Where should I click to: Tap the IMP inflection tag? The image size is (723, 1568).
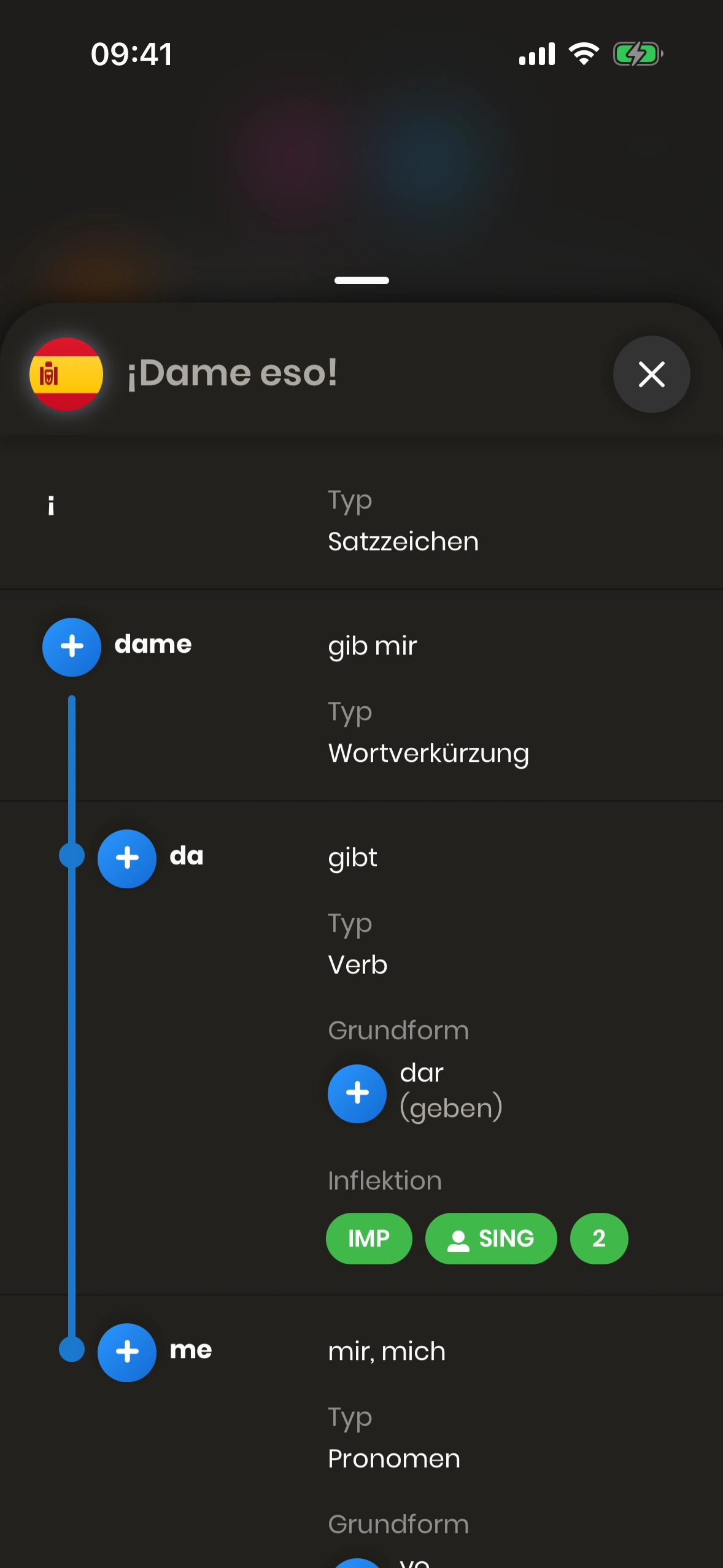pyautogui.click(x=369, y=1239)
